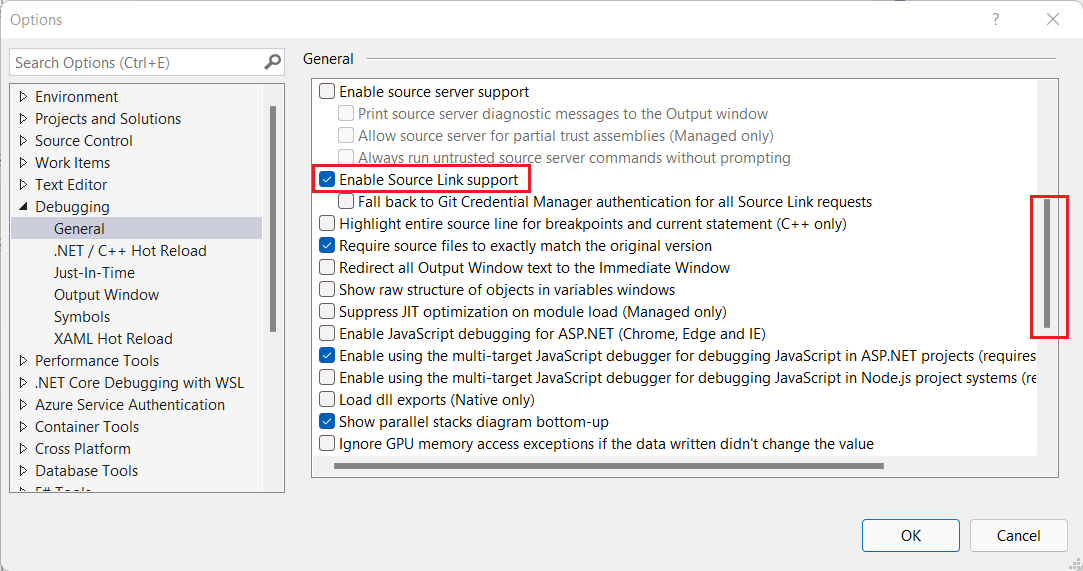Expand the Work Items node

tap(23, 163)
